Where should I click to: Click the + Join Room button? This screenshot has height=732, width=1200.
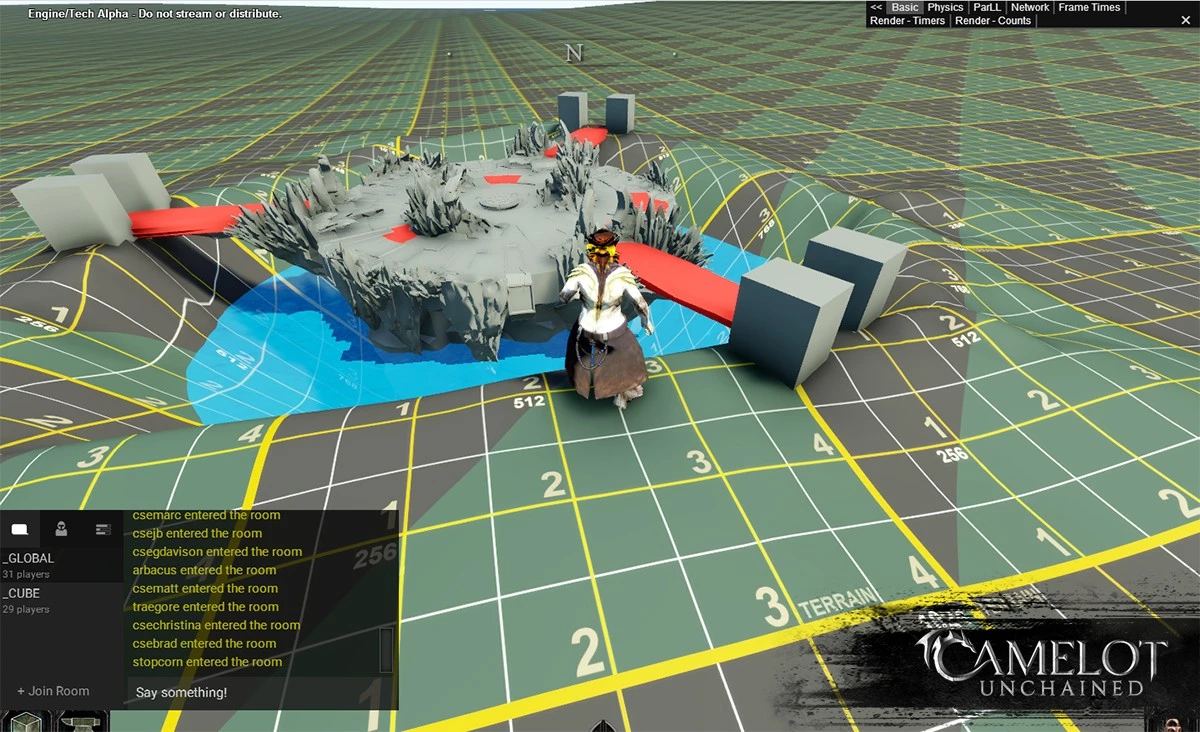53,691
